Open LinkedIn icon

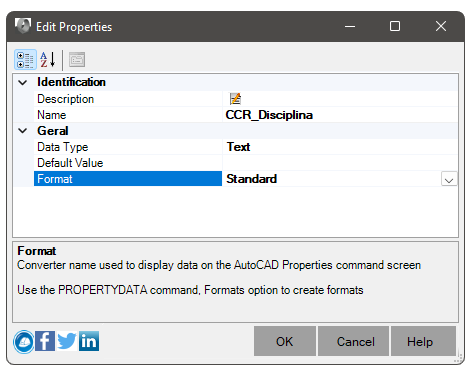89,341
